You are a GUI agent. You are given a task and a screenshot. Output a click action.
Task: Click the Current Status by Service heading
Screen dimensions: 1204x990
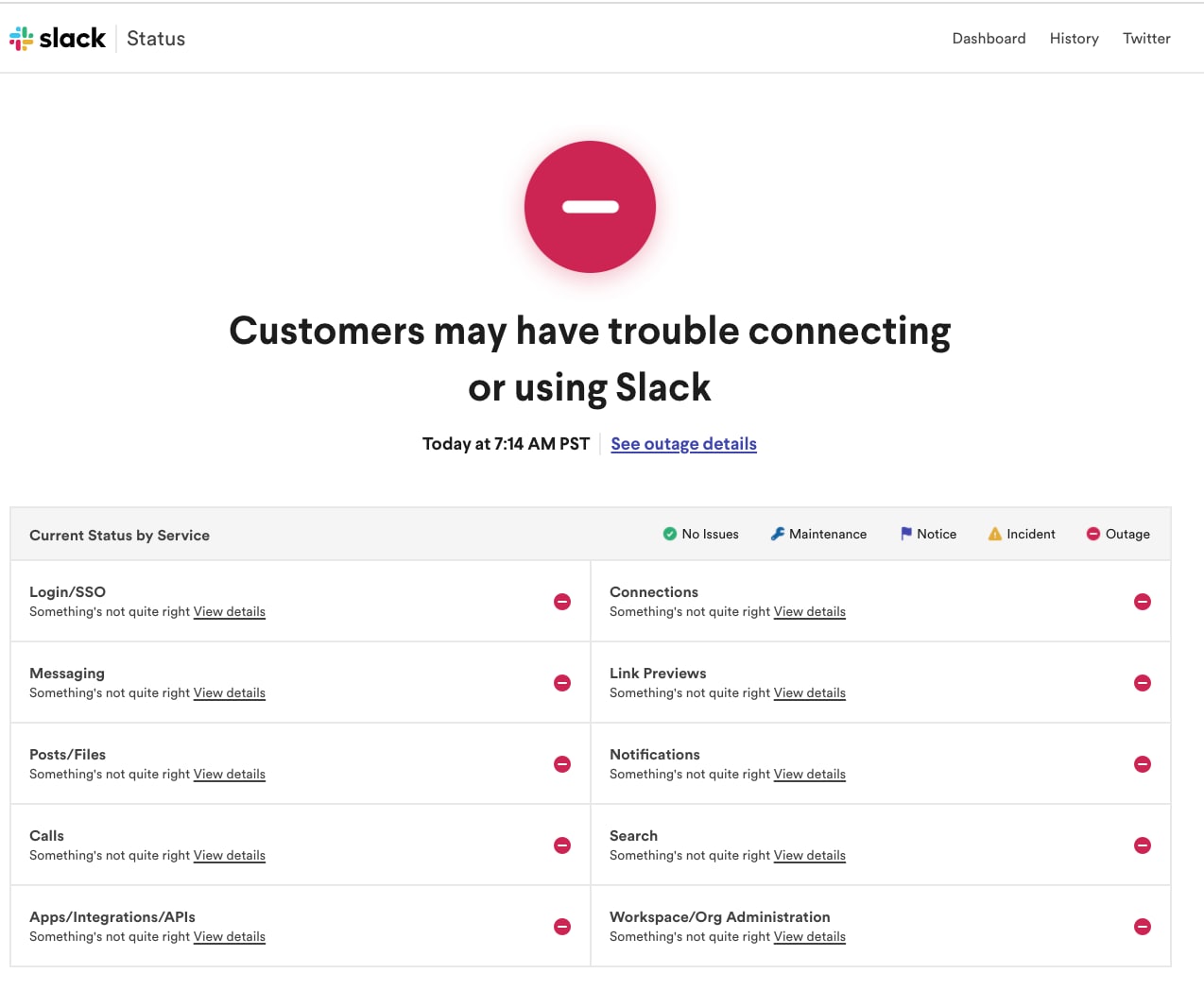(119, 536)
